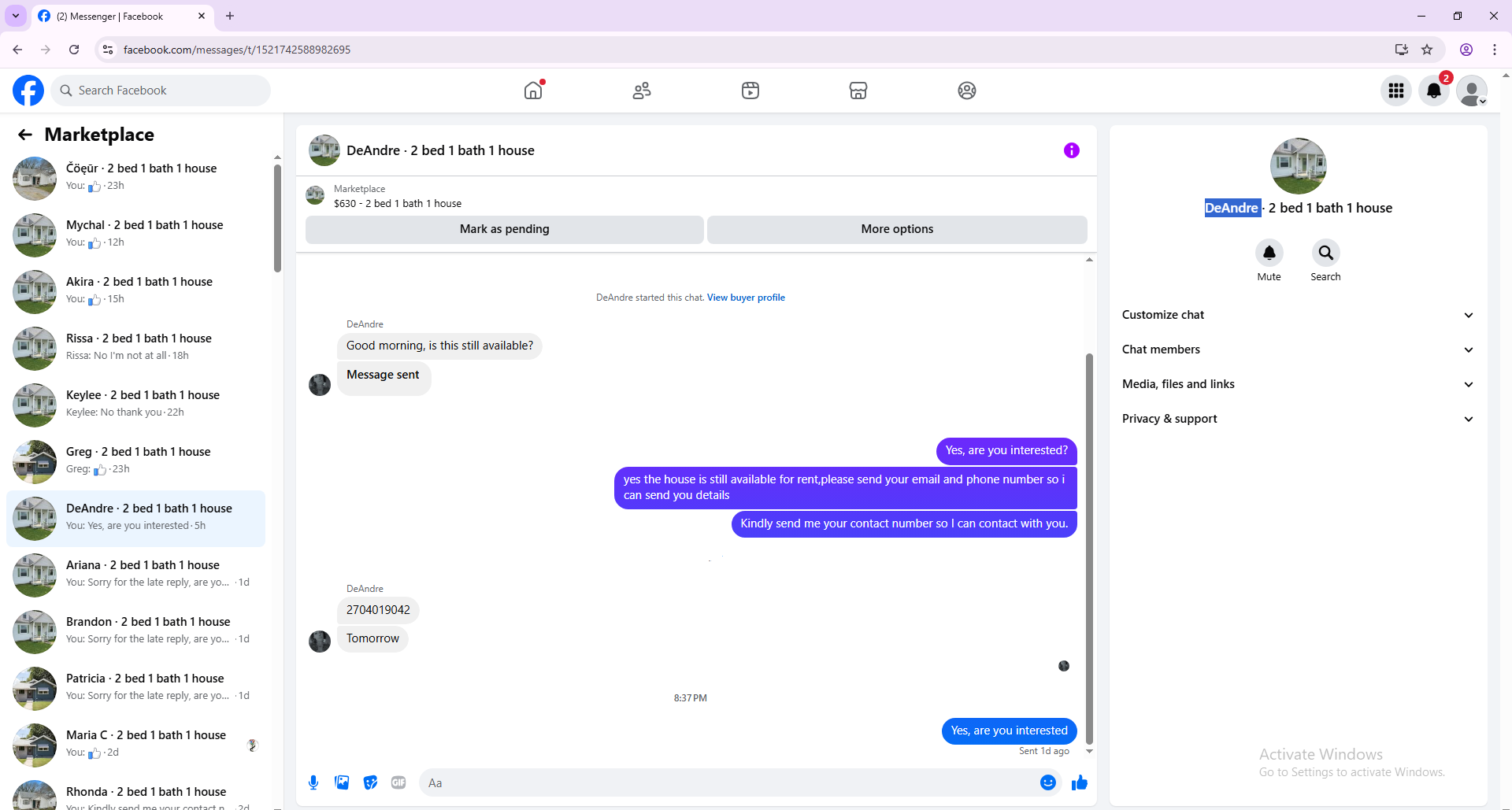Open a new browser tab
This screenshot has height=810, width=1512.
click(230, 16)
